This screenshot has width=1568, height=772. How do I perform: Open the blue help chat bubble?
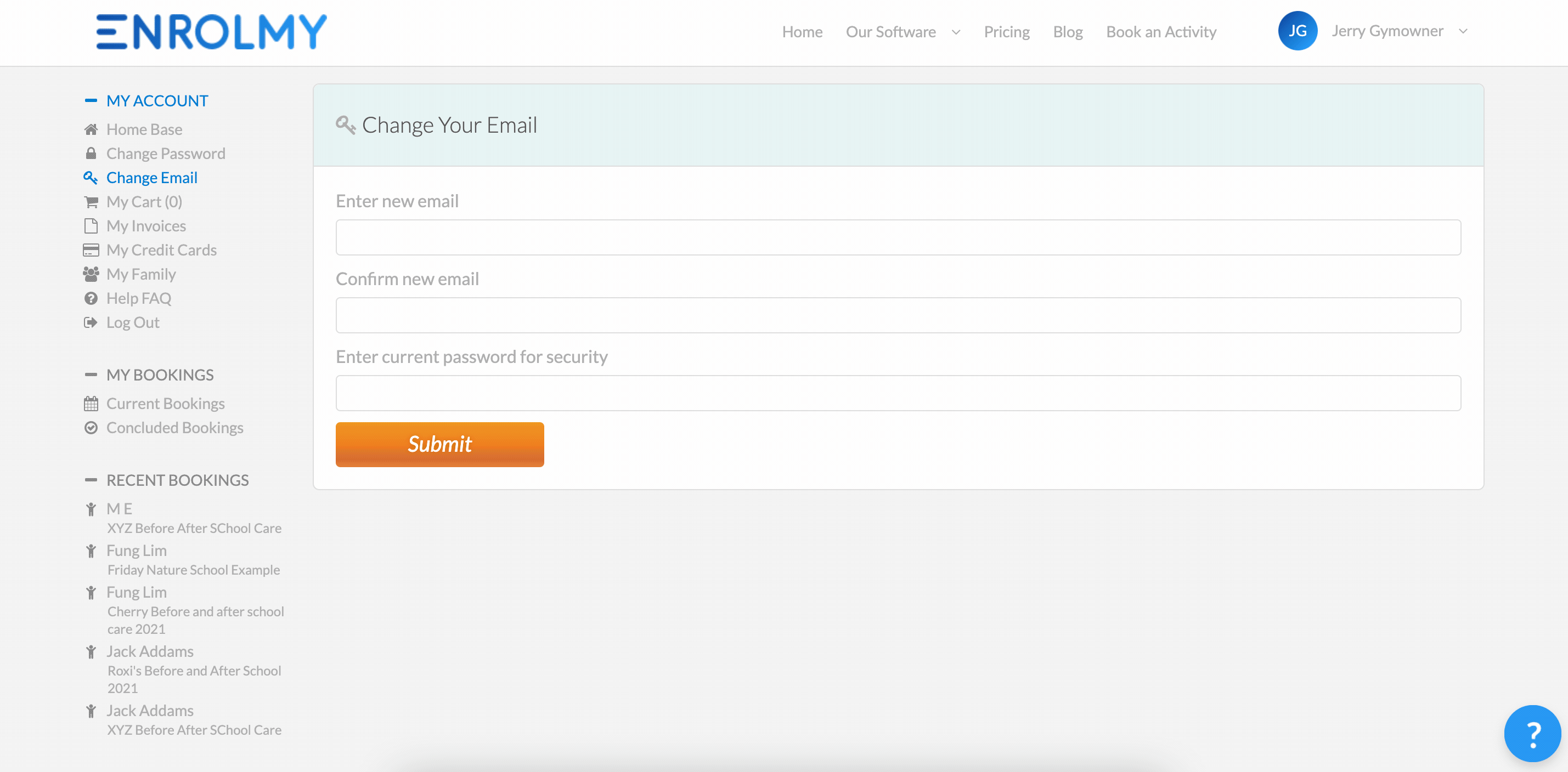(x=1532, y=733)
